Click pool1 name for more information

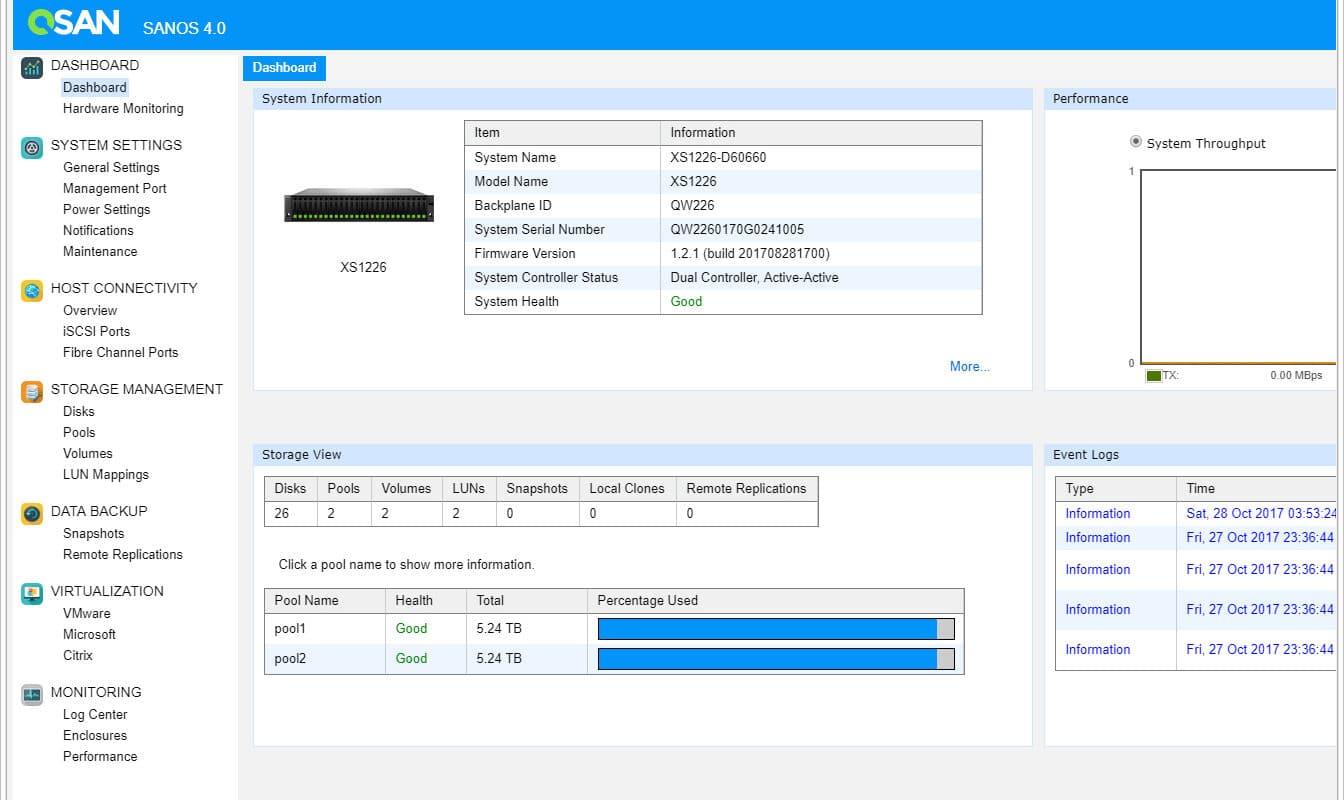click(x=291, y=628)
